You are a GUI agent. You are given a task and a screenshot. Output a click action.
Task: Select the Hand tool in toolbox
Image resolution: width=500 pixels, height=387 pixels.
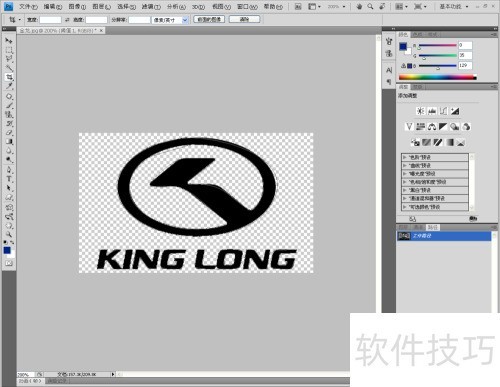coord(9,225)
